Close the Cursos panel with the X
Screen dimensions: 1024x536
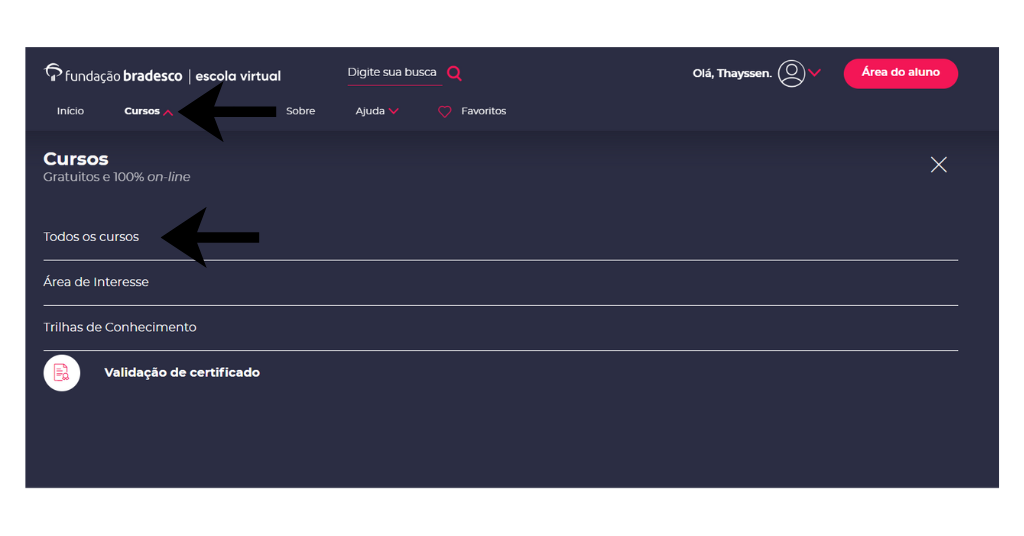pos(938,165)
